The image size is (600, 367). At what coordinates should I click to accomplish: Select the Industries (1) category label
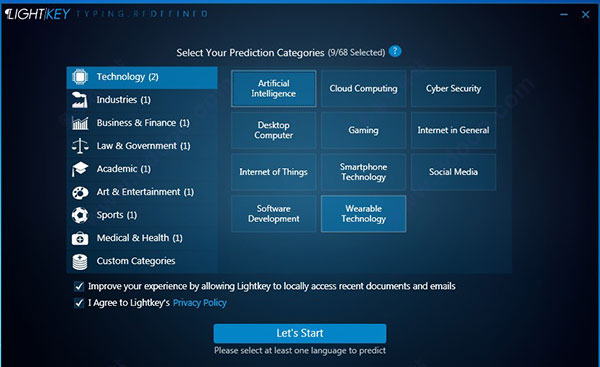[124, 100]
